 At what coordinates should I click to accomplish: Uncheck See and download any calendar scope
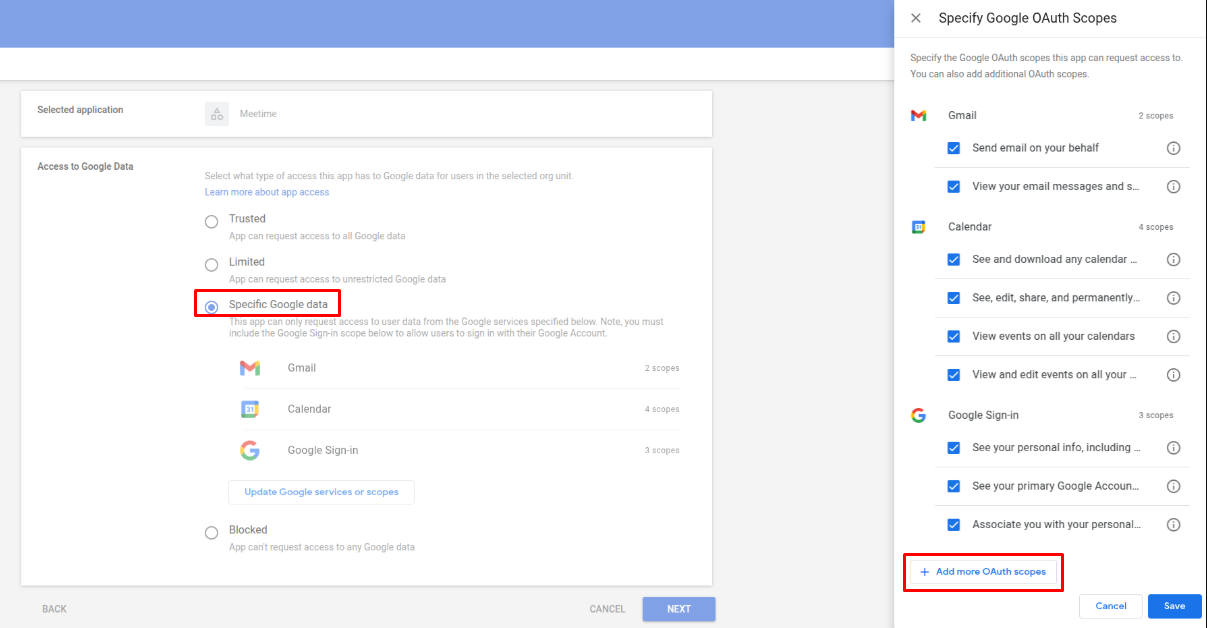(x=954, y=260)
